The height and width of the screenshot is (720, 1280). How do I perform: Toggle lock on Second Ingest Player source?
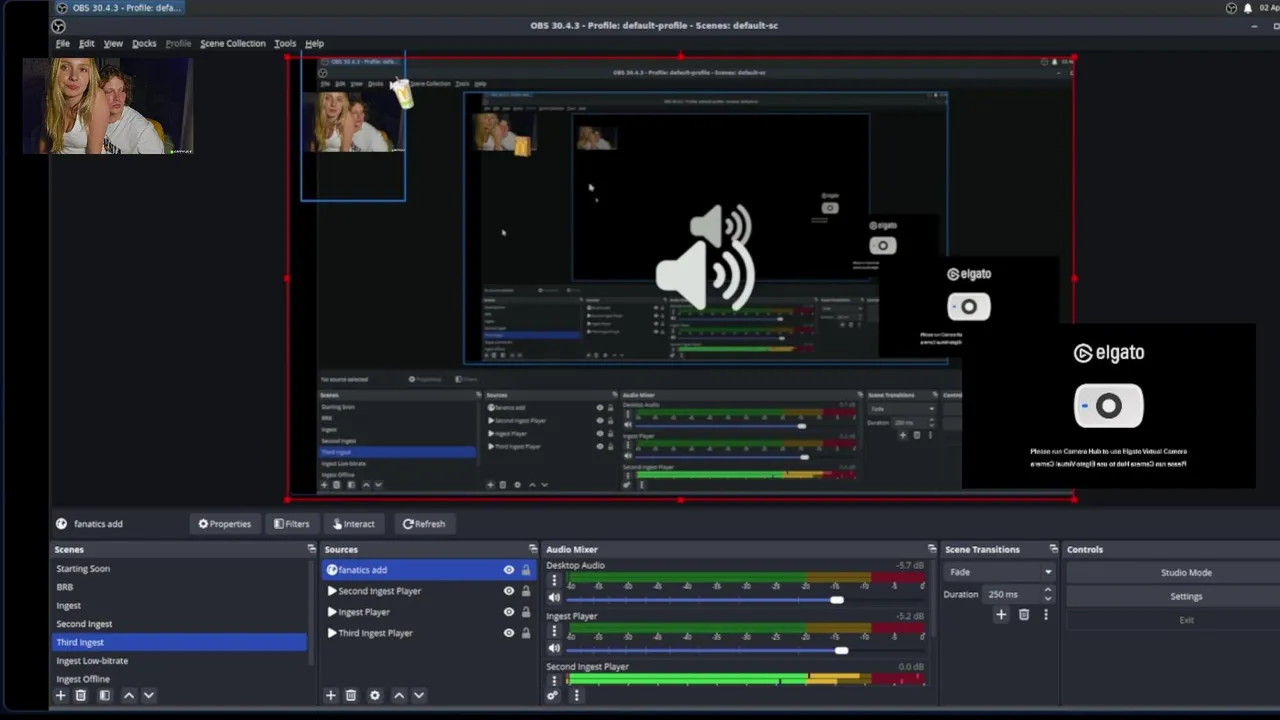pyautogui.click(x=526, y=591)
